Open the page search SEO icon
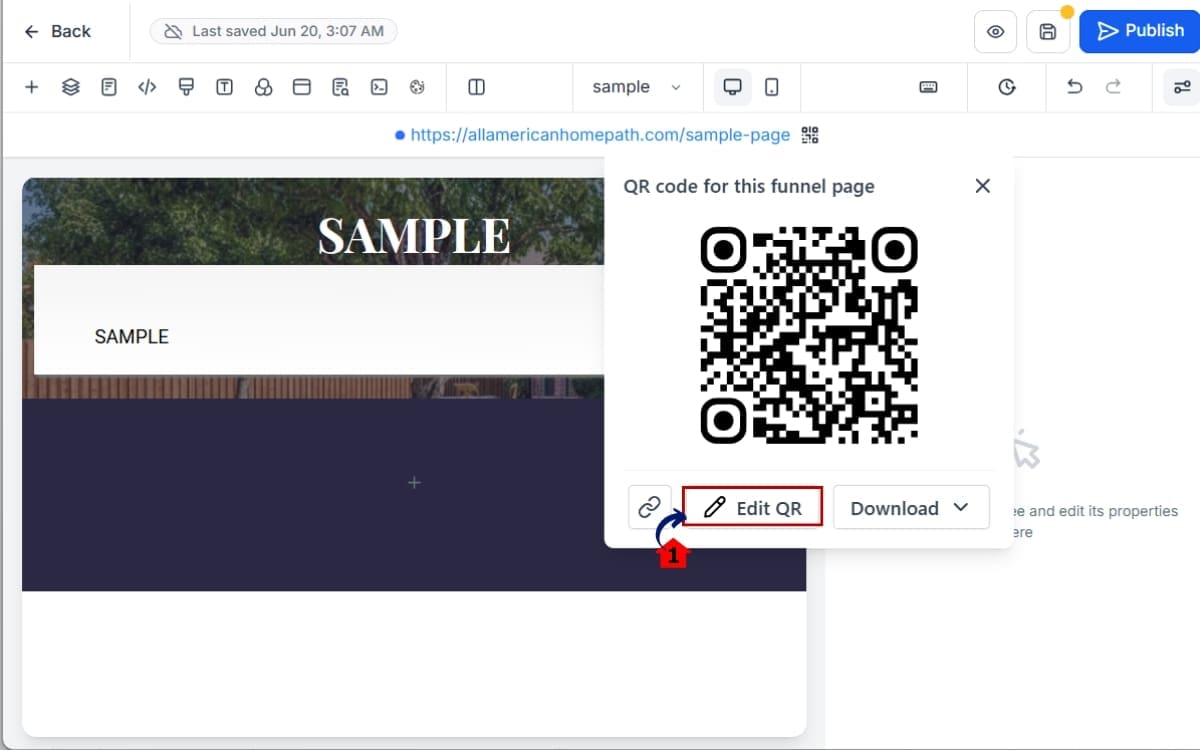The width and height of the screenshot is (1200, 750). [x=340, y=87]
